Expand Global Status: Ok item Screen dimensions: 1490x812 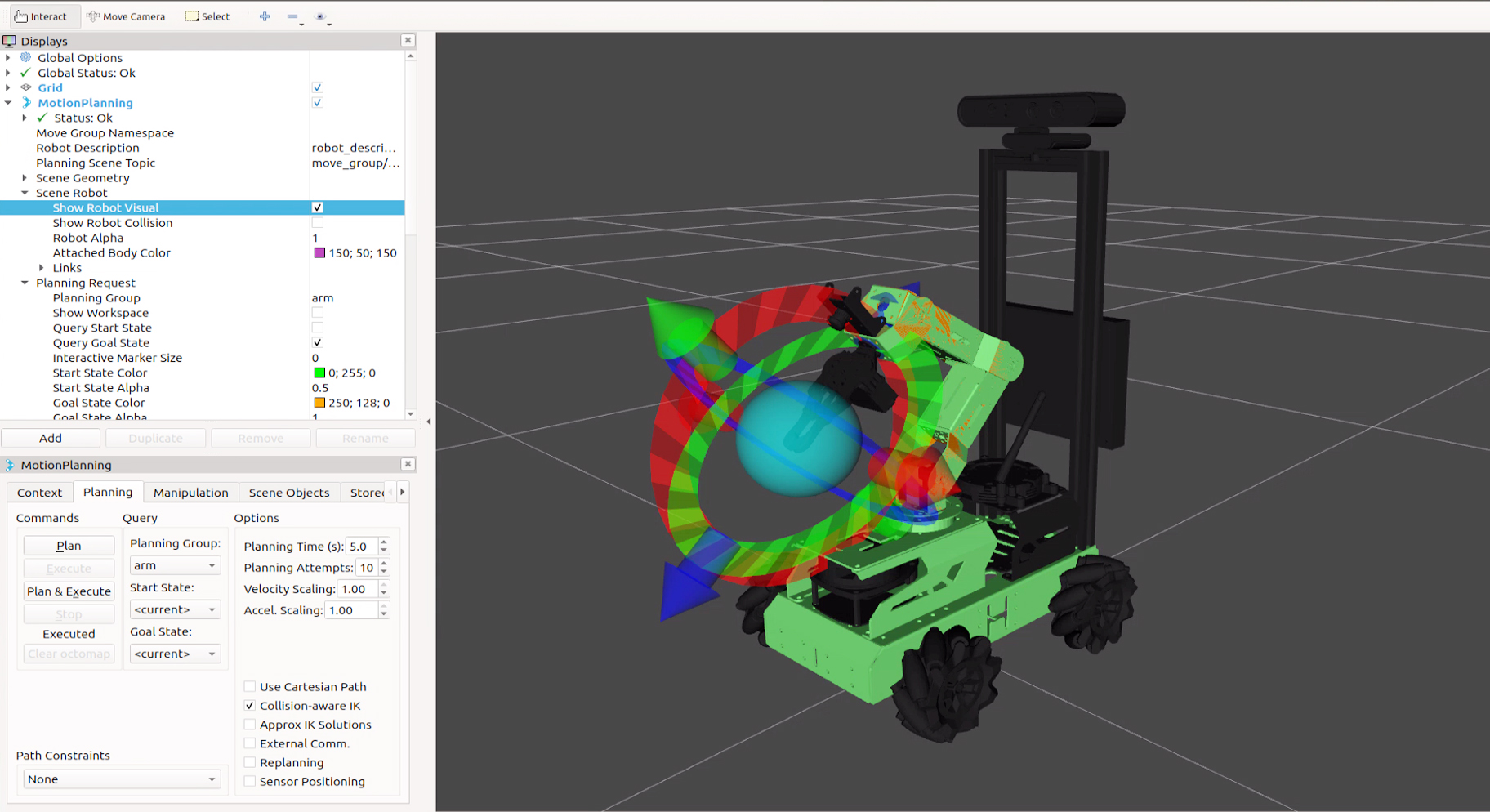(8, 73)
